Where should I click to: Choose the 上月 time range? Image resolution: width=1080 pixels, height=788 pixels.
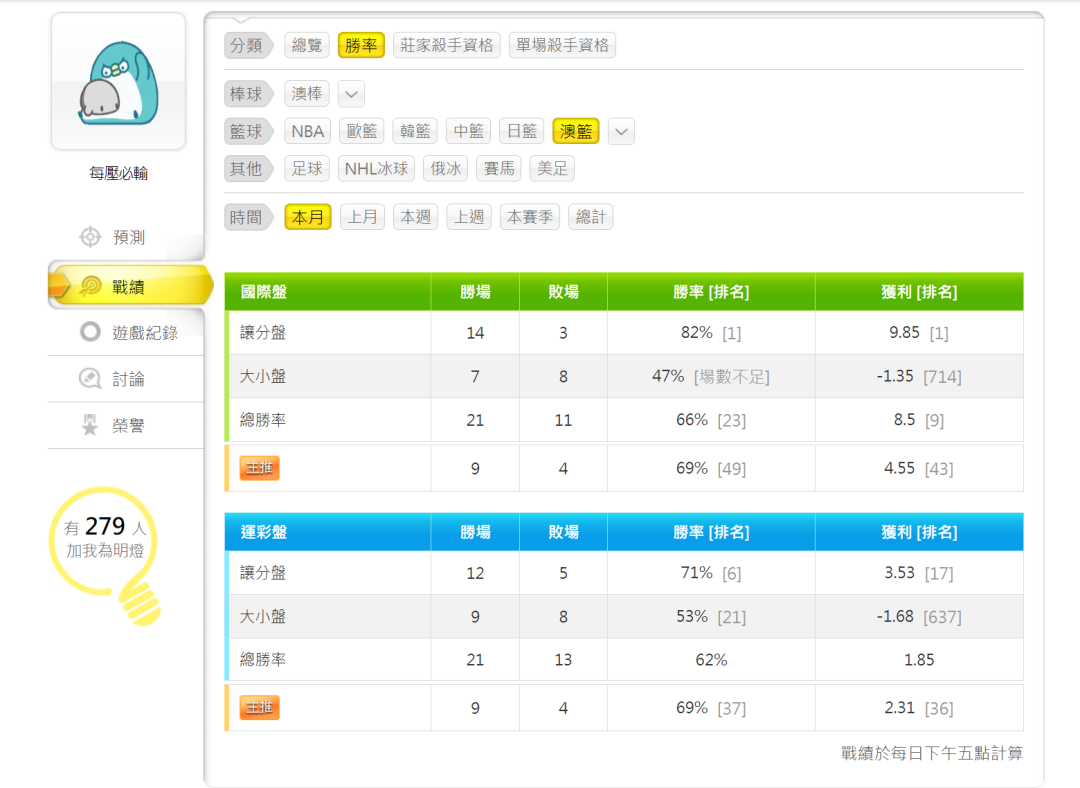[x=362, y=217]
